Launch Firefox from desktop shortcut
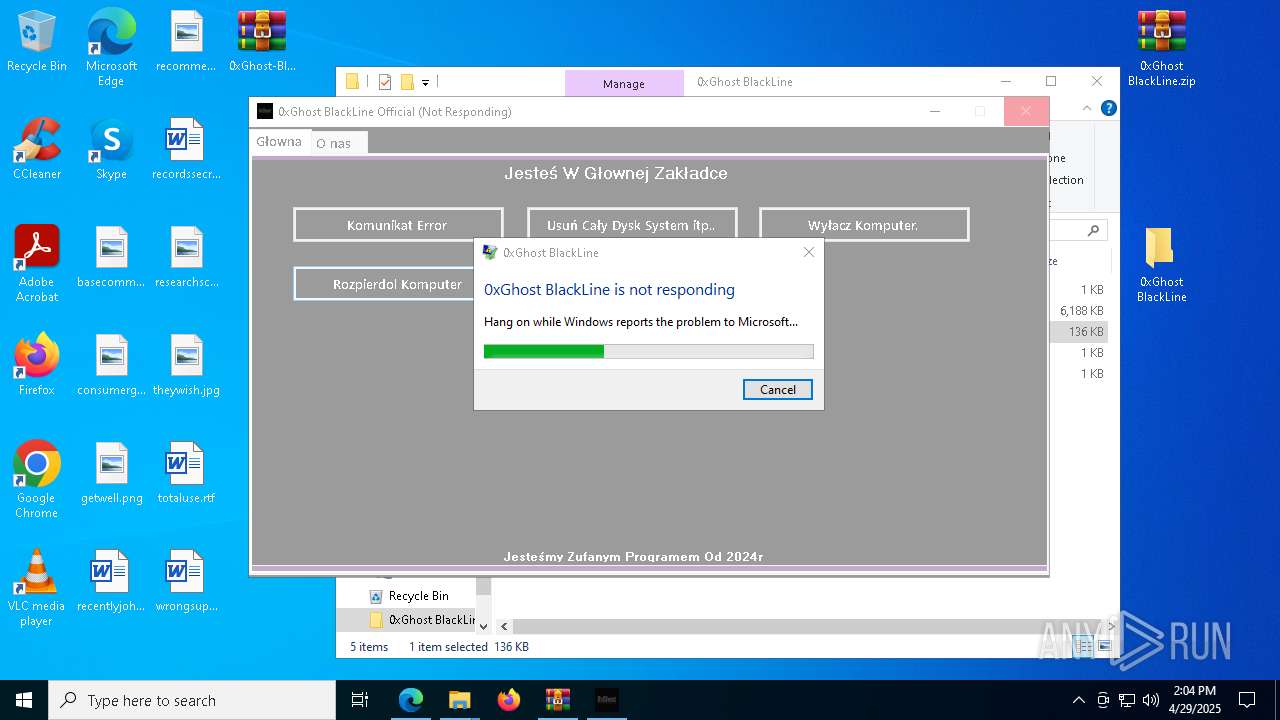 [x=37, y=365]
